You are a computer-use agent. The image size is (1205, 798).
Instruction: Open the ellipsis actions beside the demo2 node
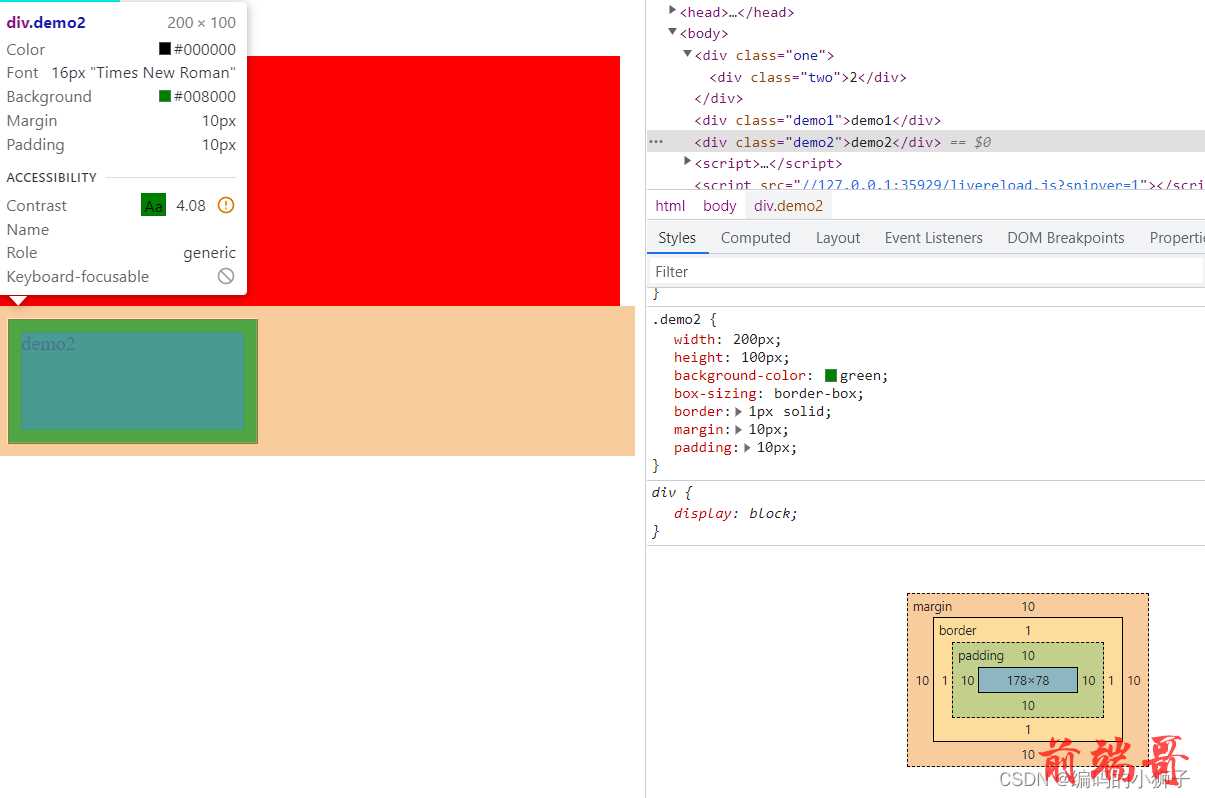[x=656, y=142]
